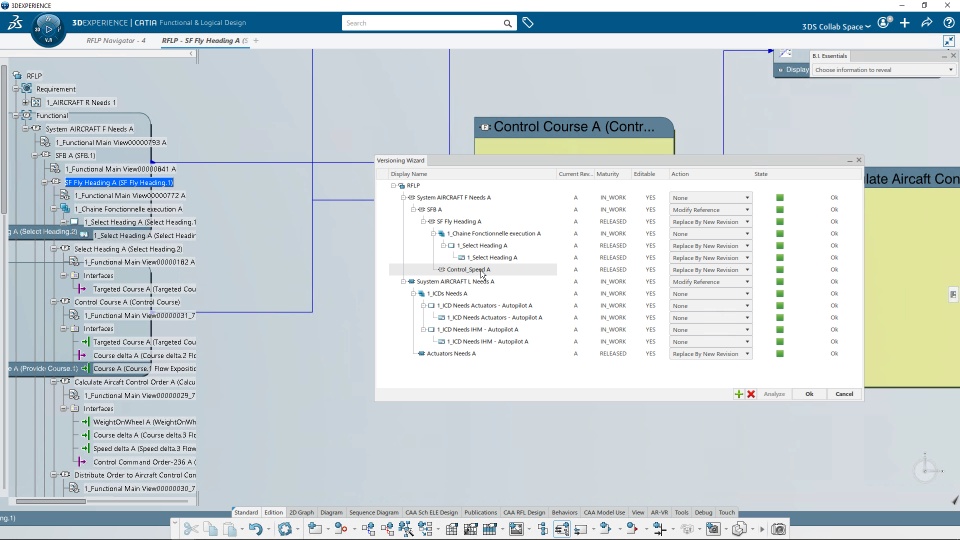Open the CAA RFL Design toolbar tab
960x540 pixels.
524,512
